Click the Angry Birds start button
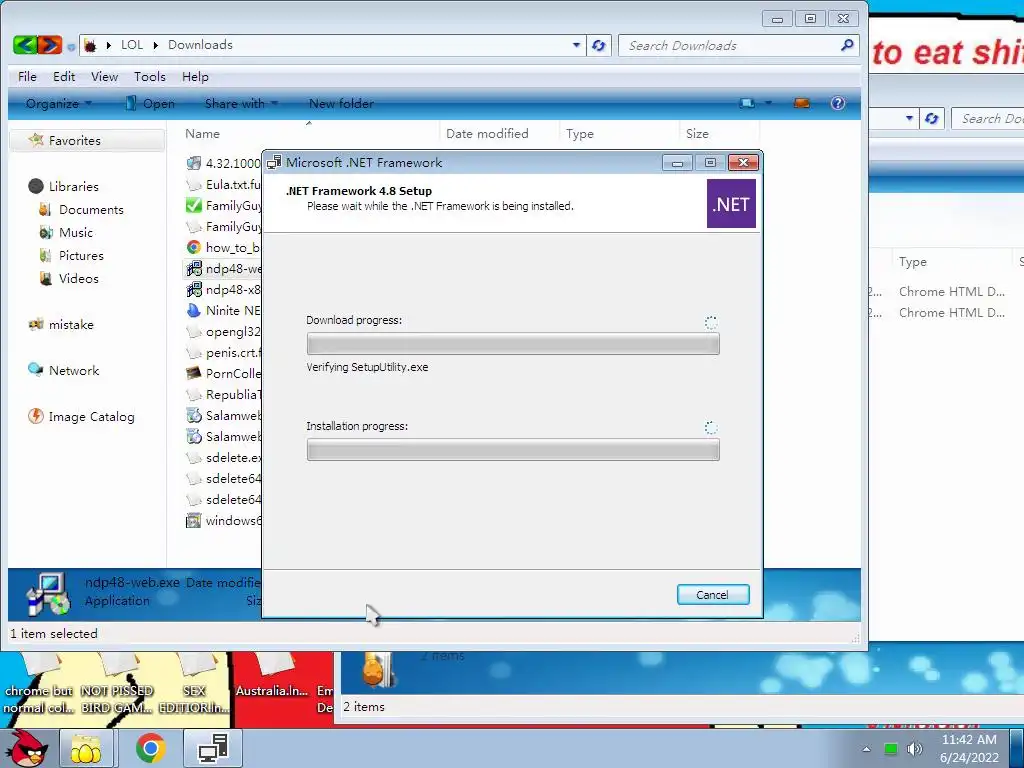1024x768 pixels. click(26, 748)
